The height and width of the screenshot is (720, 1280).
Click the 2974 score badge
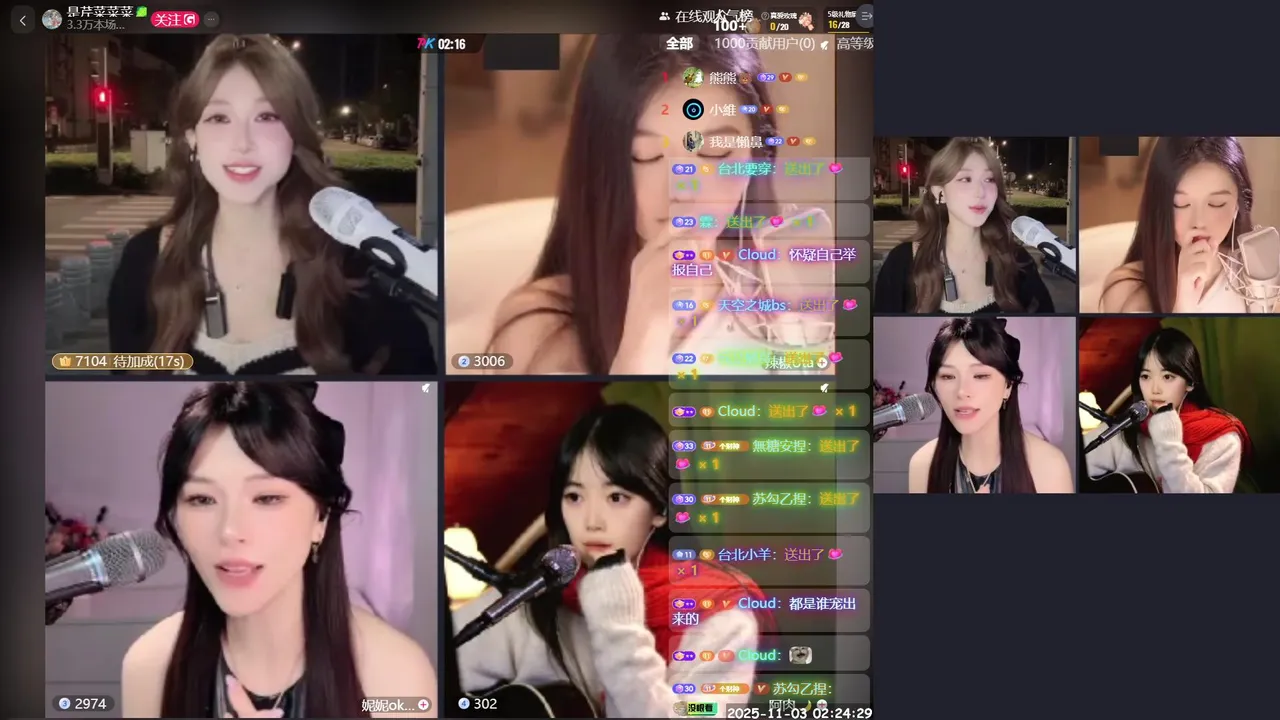pos(82,704)
